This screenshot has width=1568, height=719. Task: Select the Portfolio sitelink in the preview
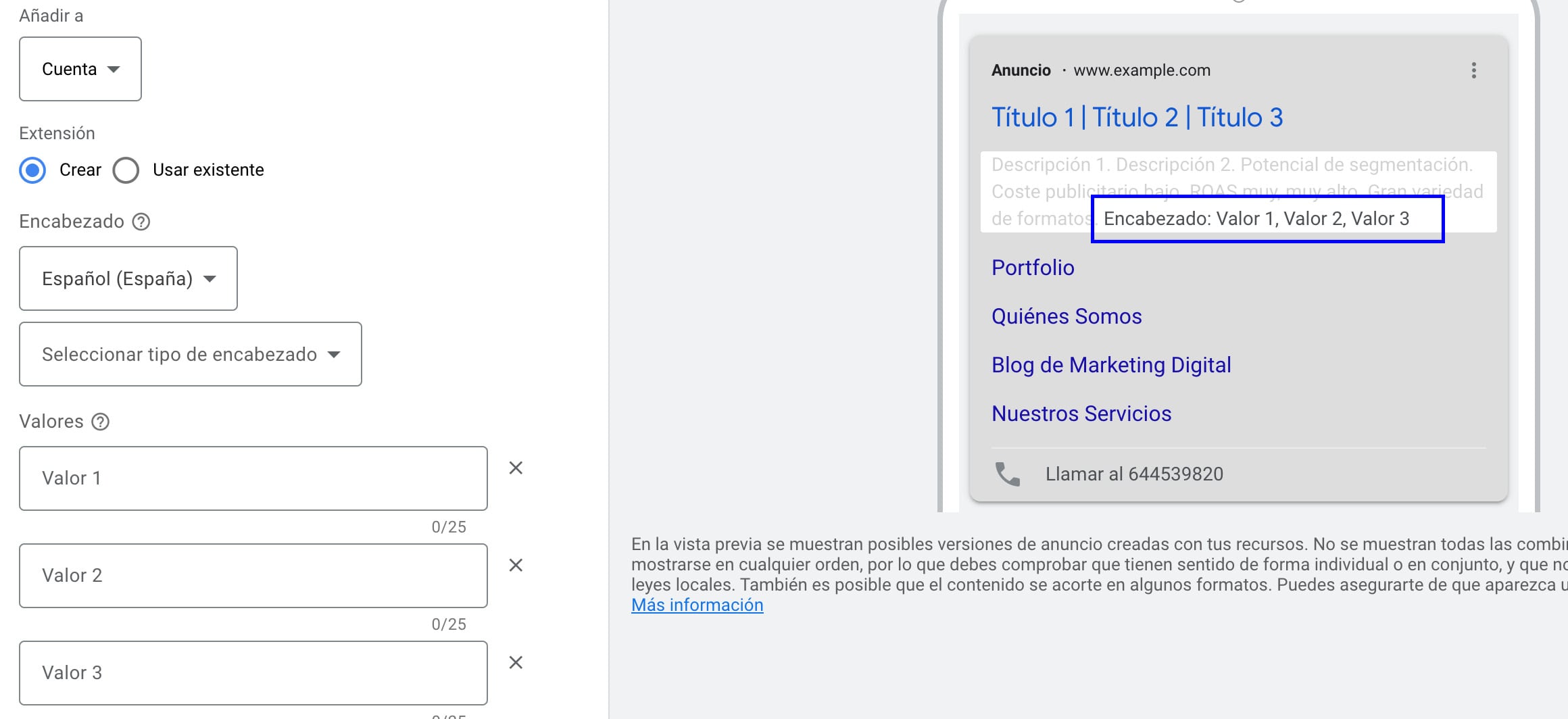pyautogui.click(x=1033, y=268)
